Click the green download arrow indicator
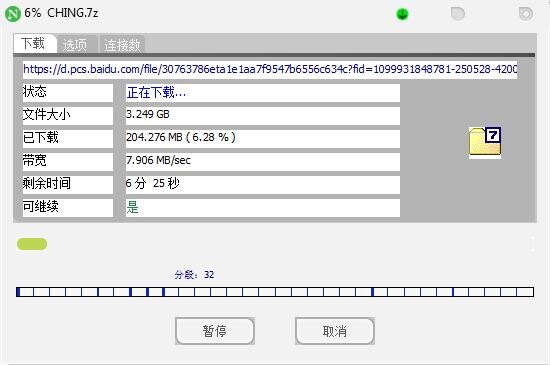Screen dimensions: 550x365 pos(402,14)
